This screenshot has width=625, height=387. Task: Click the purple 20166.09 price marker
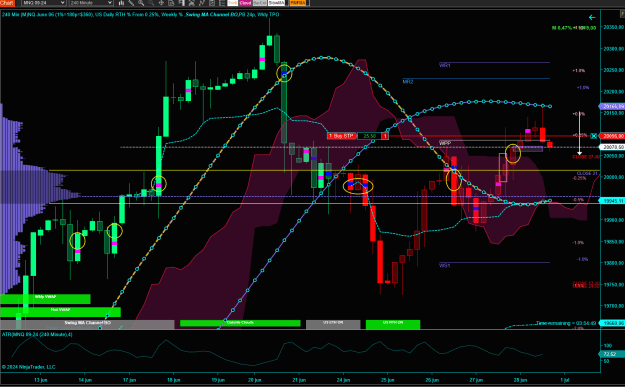pos(612,106)
